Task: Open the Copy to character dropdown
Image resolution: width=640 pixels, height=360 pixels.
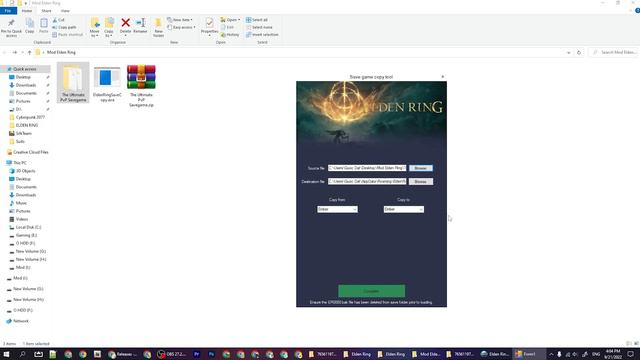Action: click(404, 209)
